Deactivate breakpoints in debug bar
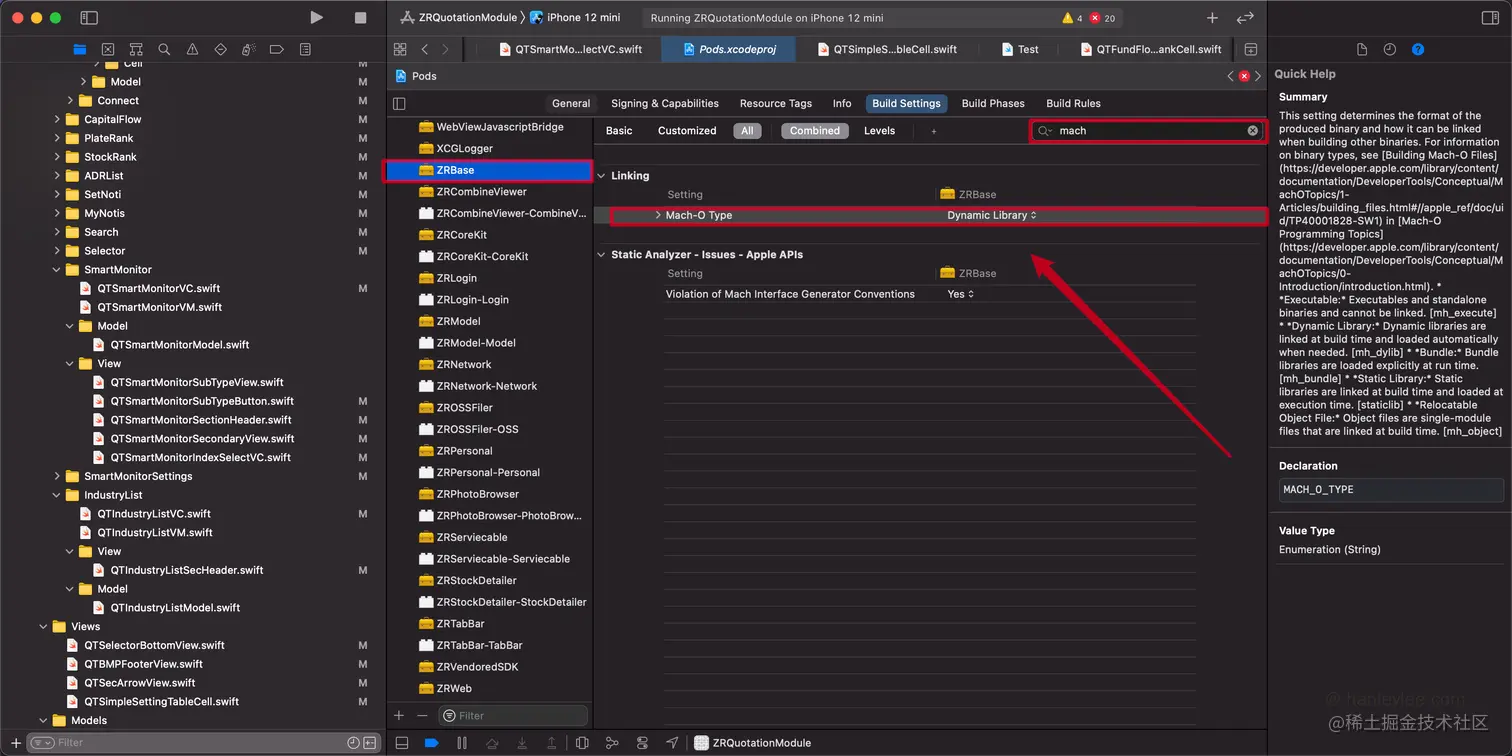Image resolution: width=1512 pixels, height=756 pixels. click(x=431, y=743)
